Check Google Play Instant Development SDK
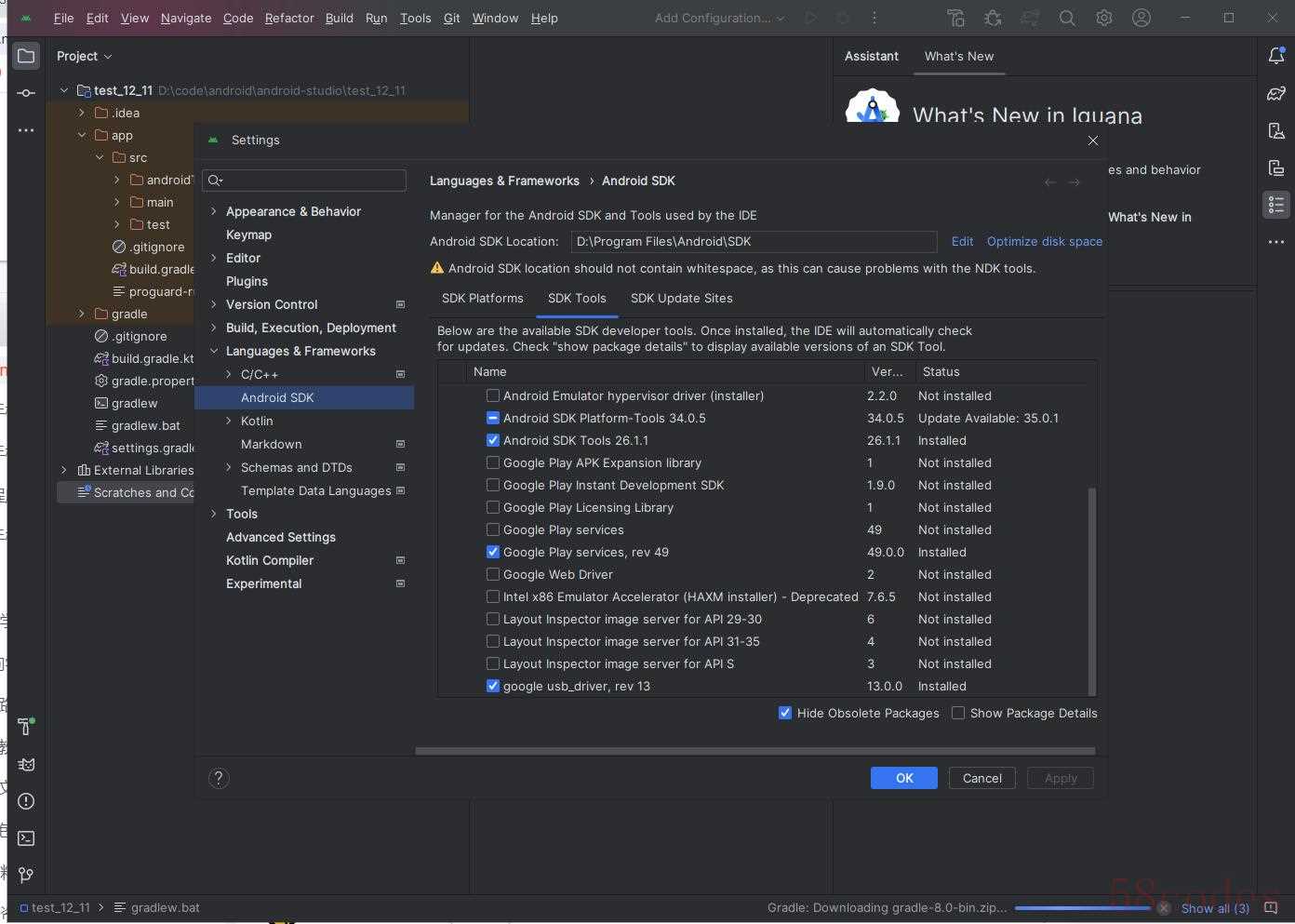1295x924 pixels. tap(493, 485)
